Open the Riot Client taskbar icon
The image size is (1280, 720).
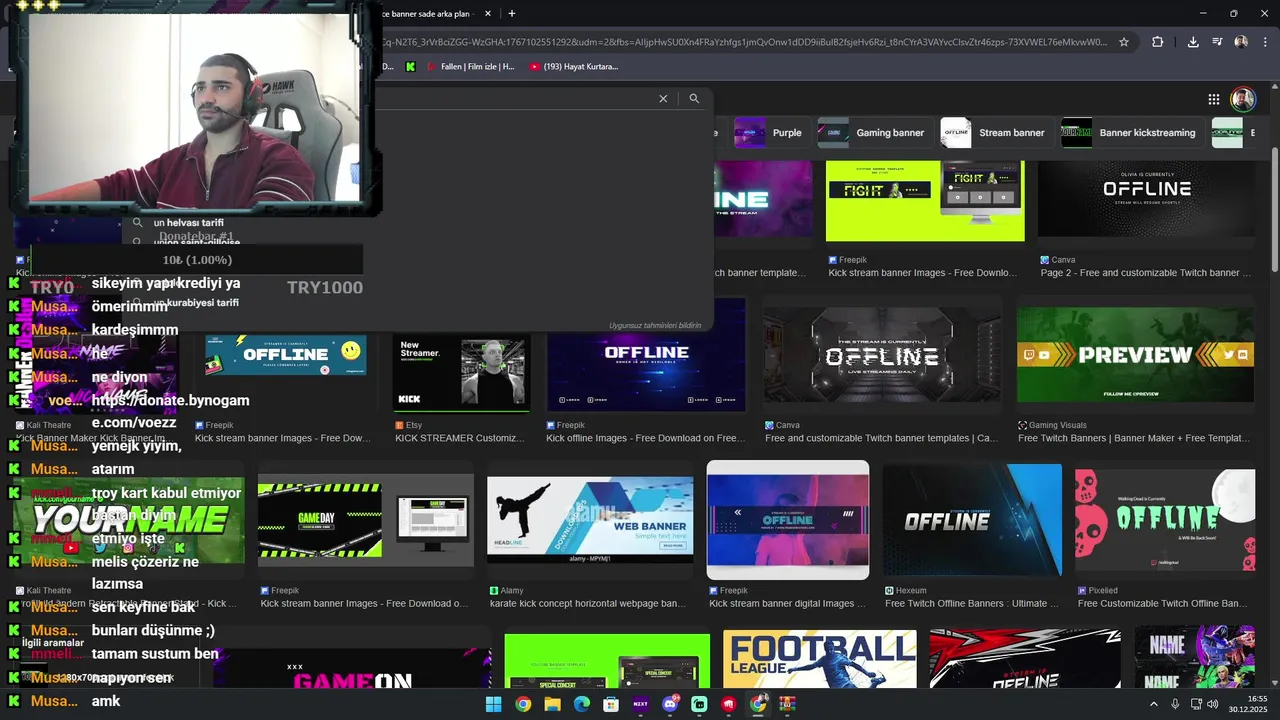coord(729,704)
